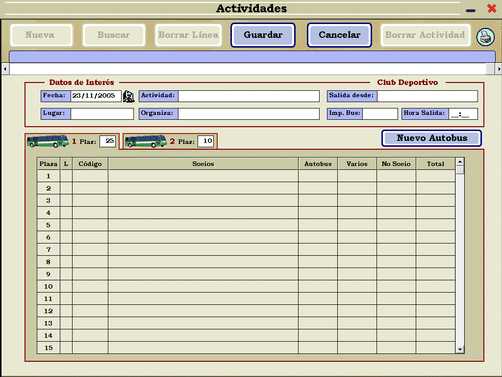The image size is (502, 377).
Task: Select row number 10 in the Plaza column
Action: (x=48, y=286)
